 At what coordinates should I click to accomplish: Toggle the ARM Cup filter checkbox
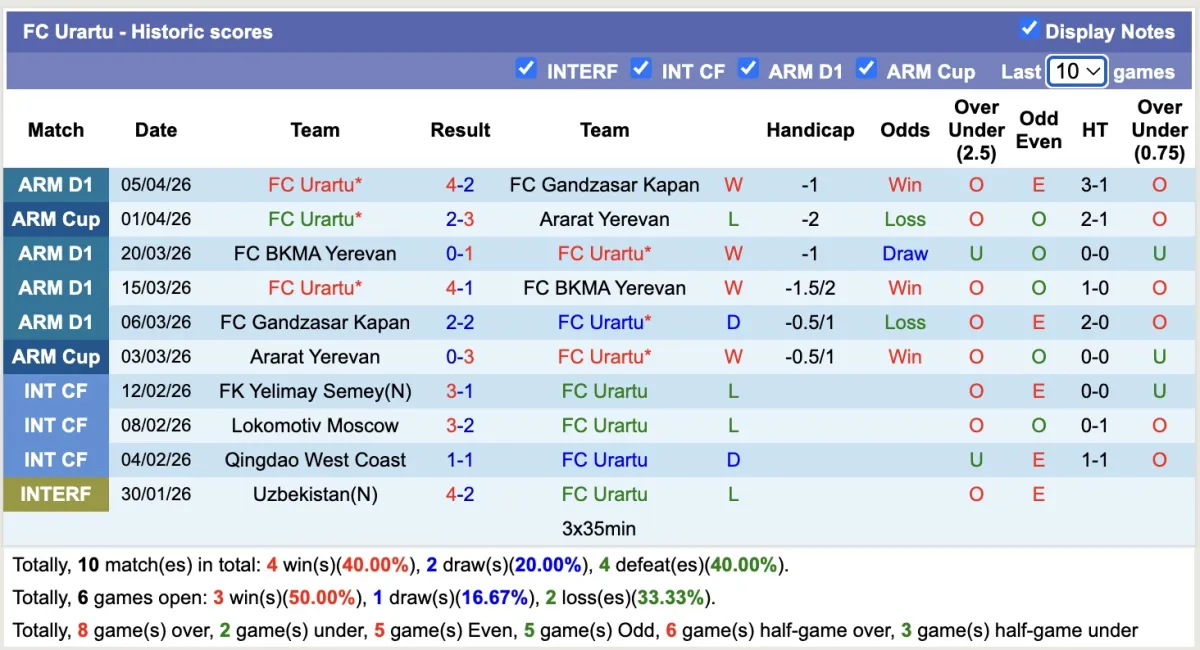(x=866, y=69)
